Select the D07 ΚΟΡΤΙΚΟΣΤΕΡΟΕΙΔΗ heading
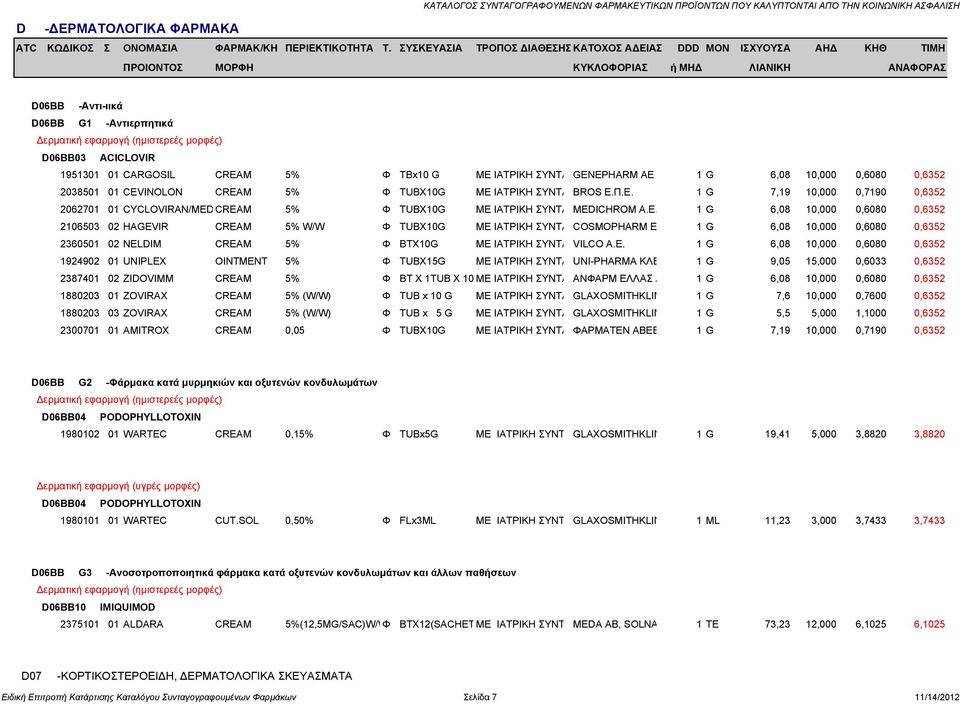Viewport: 960px width, 704px height. point(187,676)
